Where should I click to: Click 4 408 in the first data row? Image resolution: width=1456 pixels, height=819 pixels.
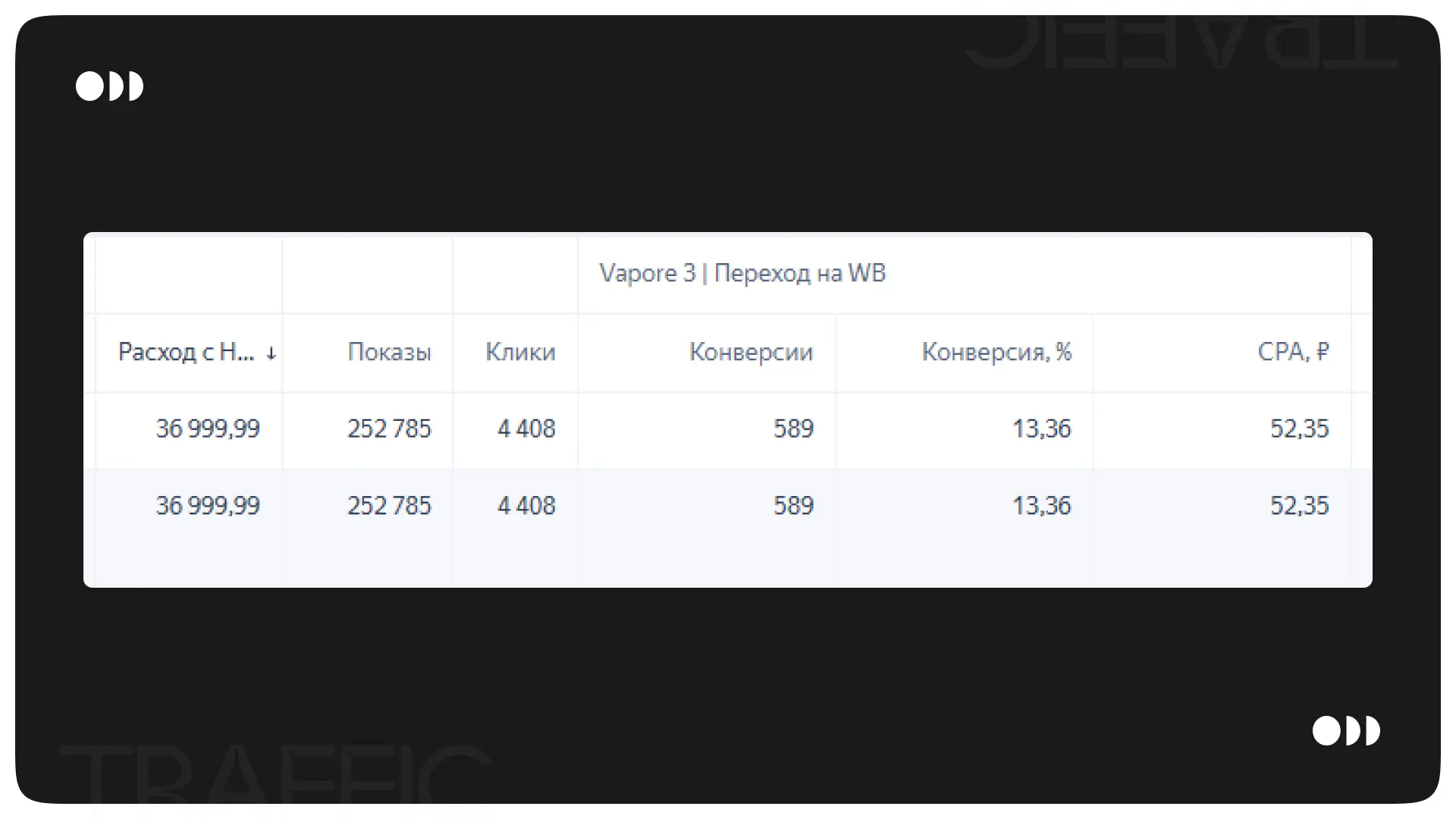coord(526,428)
